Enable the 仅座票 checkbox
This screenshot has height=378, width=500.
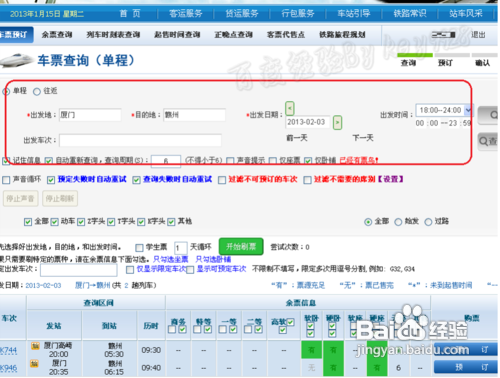point(273,161)
